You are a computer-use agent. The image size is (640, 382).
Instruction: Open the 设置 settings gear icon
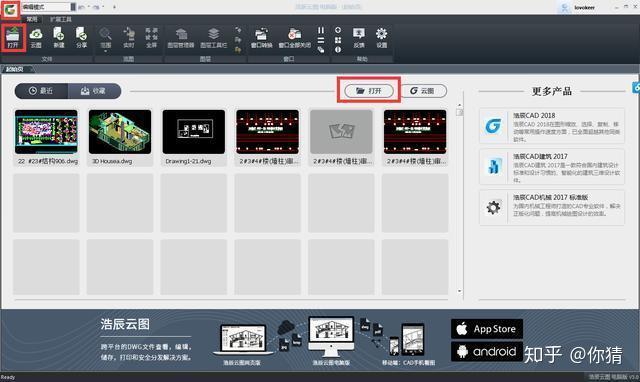[x=382, y=38]
